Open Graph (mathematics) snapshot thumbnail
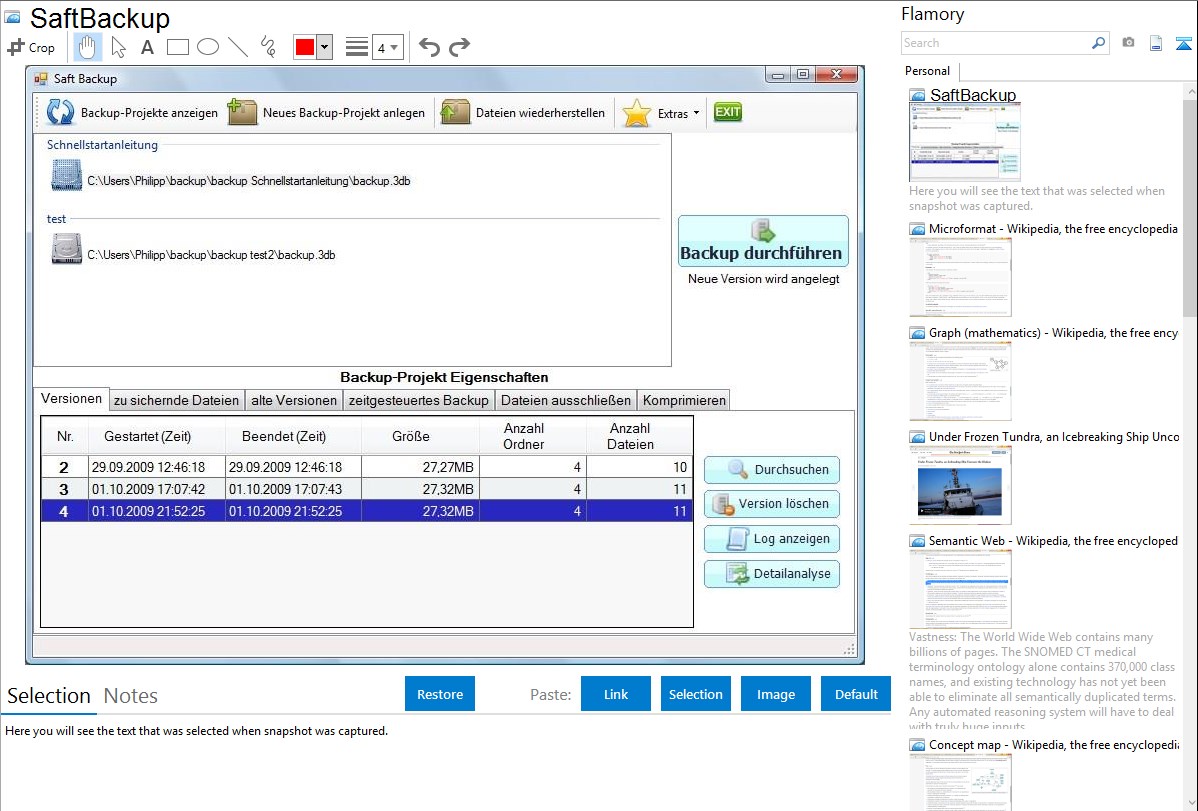The height and width of the screenshot is (811, 1198). (x=960, y=381)
